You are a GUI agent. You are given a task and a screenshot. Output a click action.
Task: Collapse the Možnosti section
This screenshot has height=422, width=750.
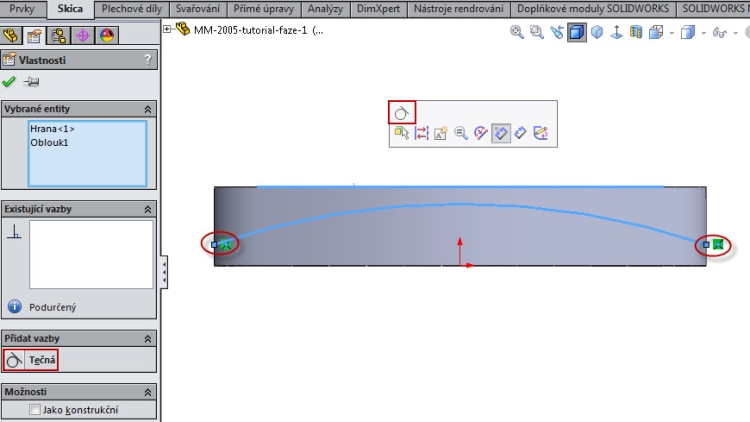(x=148, y=393)
